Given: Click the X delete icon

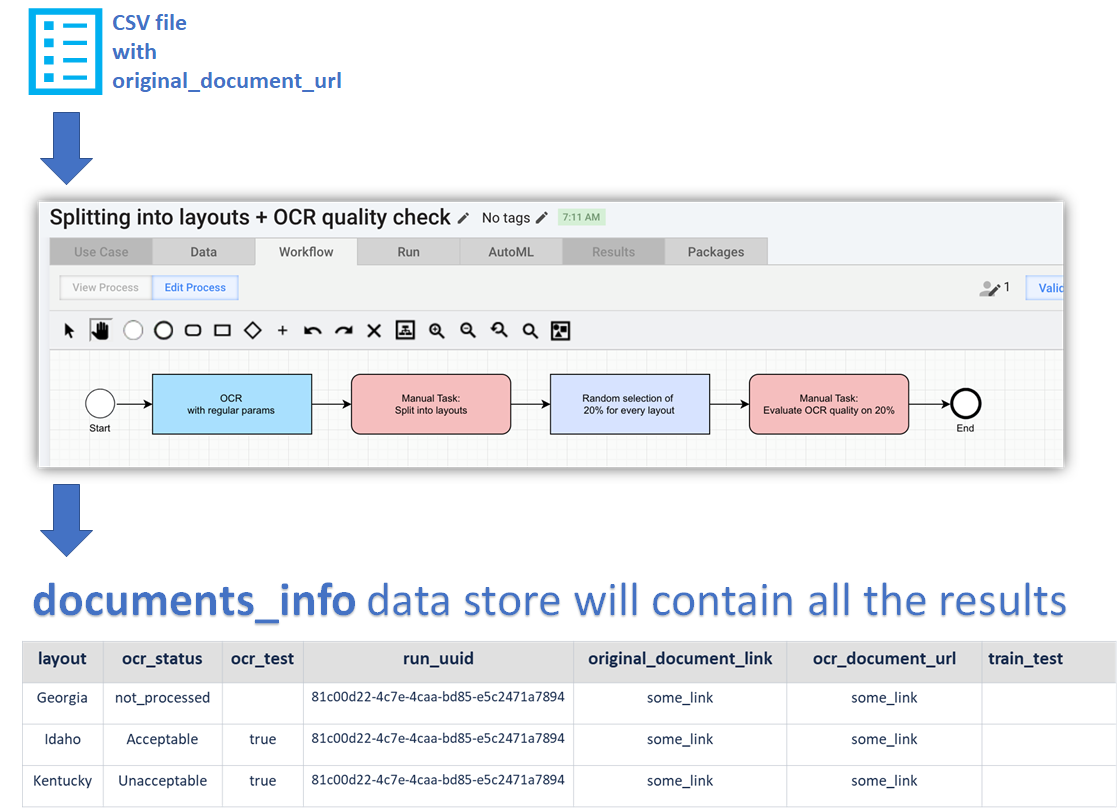Looking at the screenshot, I should (374, 331).
